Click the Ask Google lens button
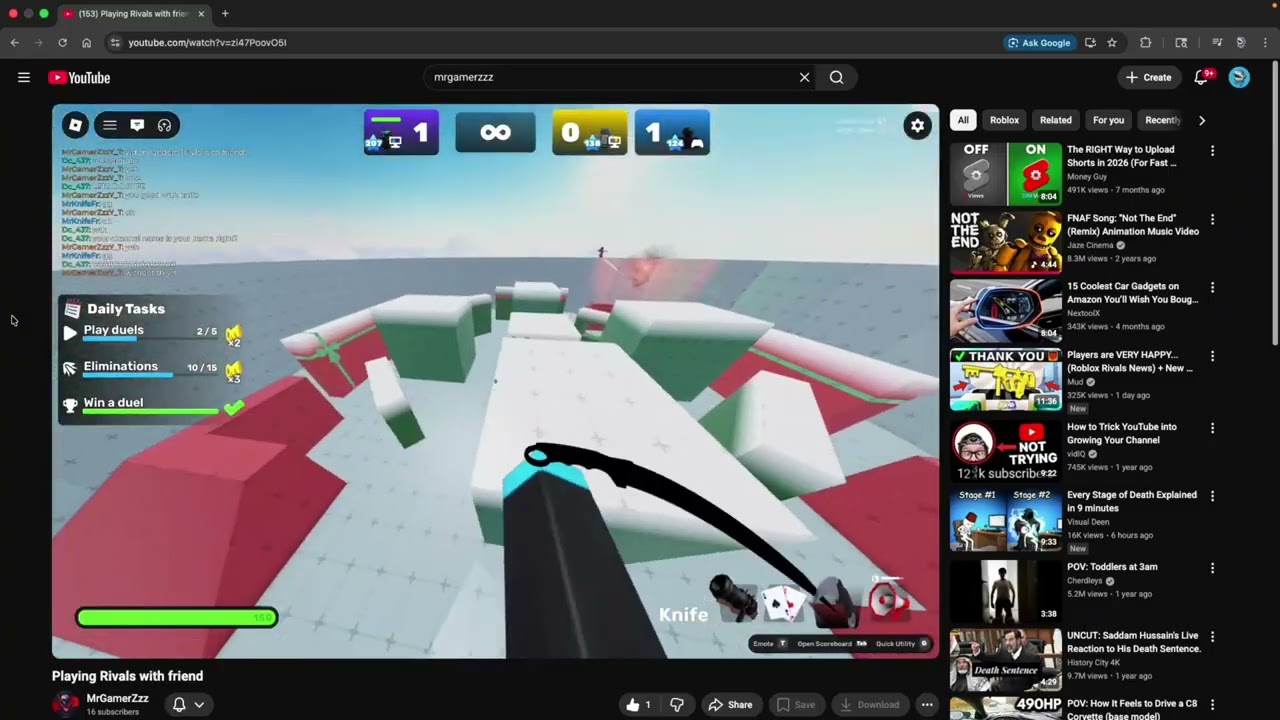Viewport: 1280px width, 720px height. click(1039, 42)
